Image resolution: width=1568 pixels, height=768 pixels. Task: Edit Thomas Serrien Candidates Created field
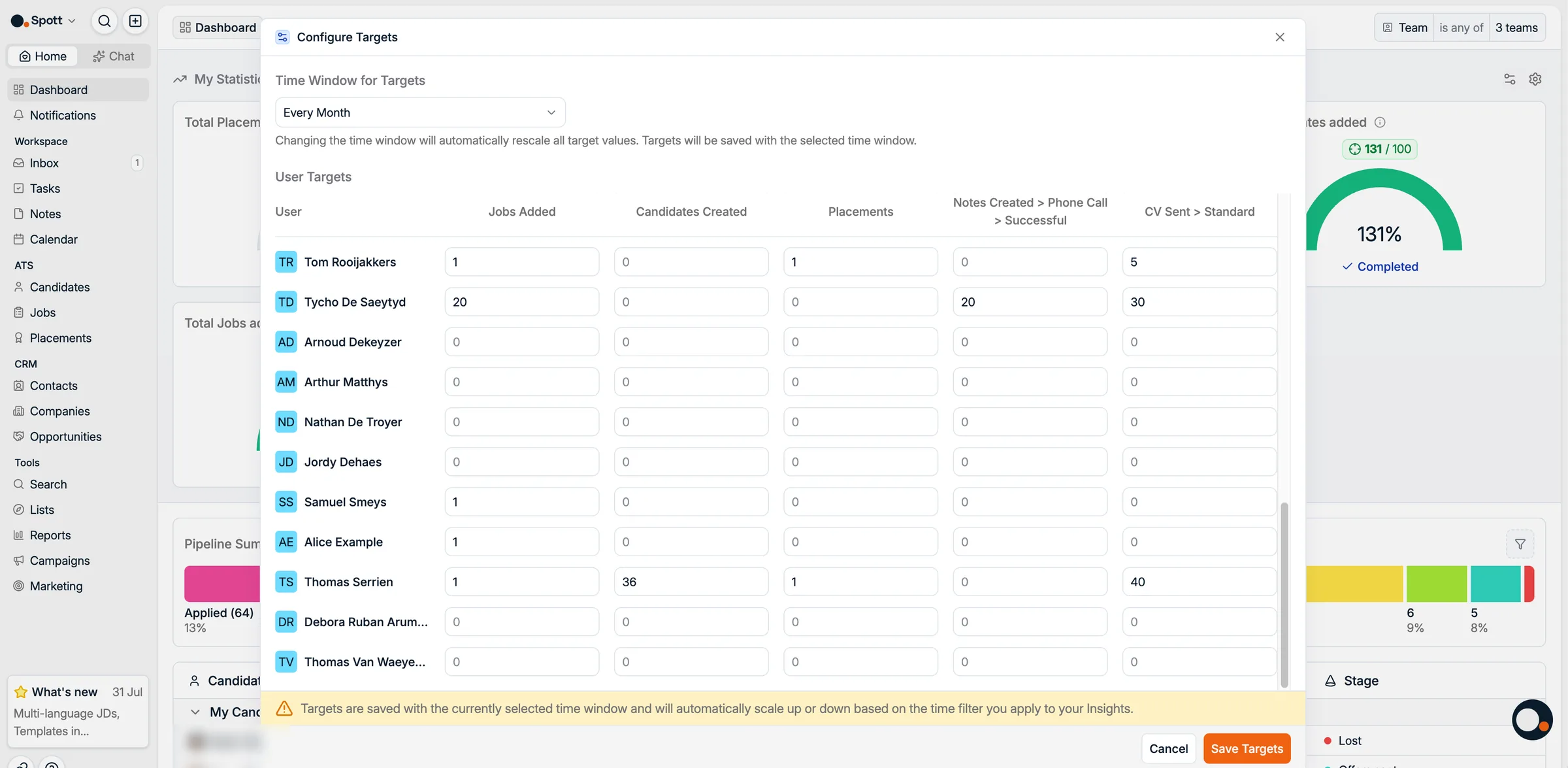[691, 582]
